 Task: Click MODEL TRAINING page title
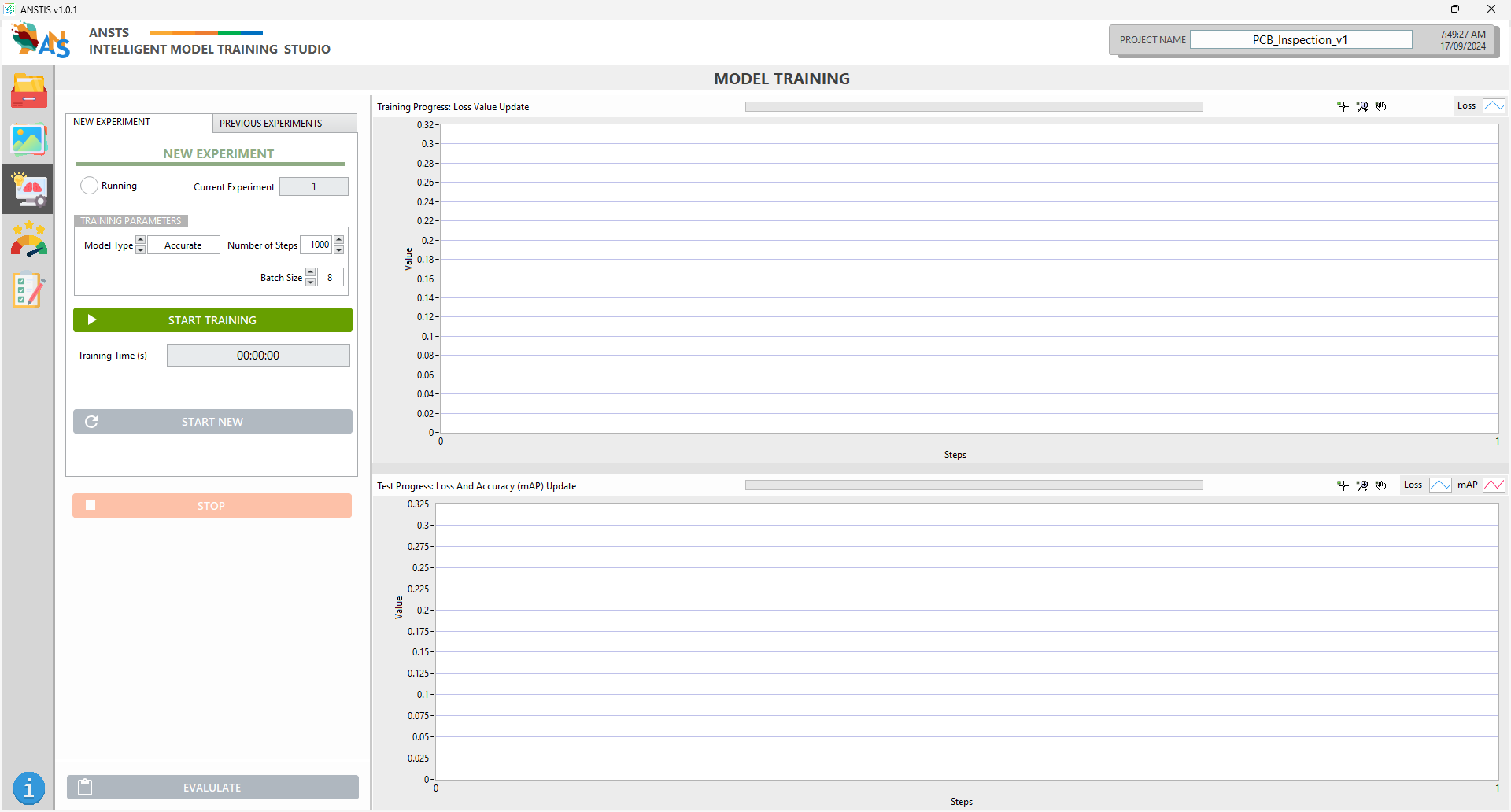(781, 79)
